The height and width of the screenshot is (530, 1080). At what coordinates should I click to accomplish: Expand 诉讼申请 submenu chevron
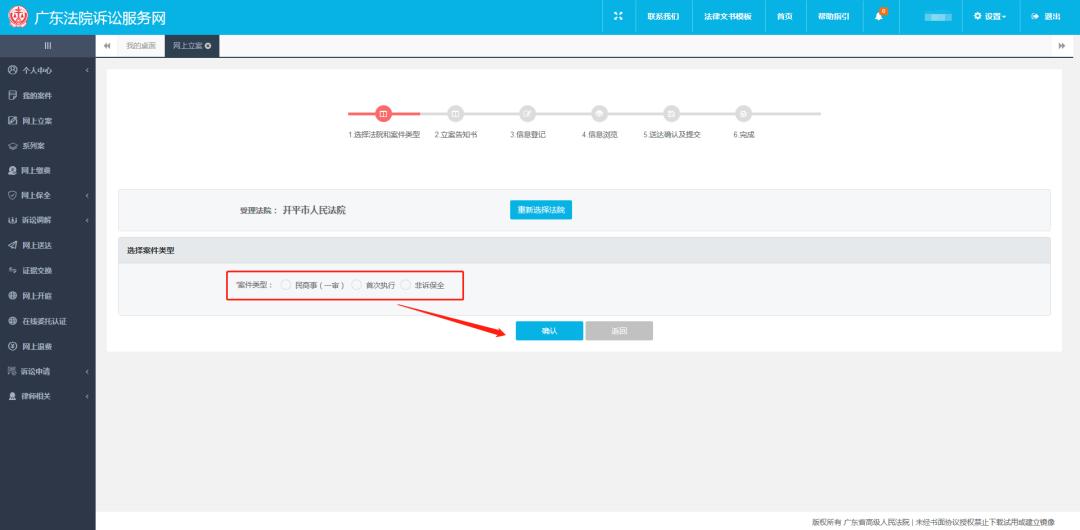[x=87, y=371]
